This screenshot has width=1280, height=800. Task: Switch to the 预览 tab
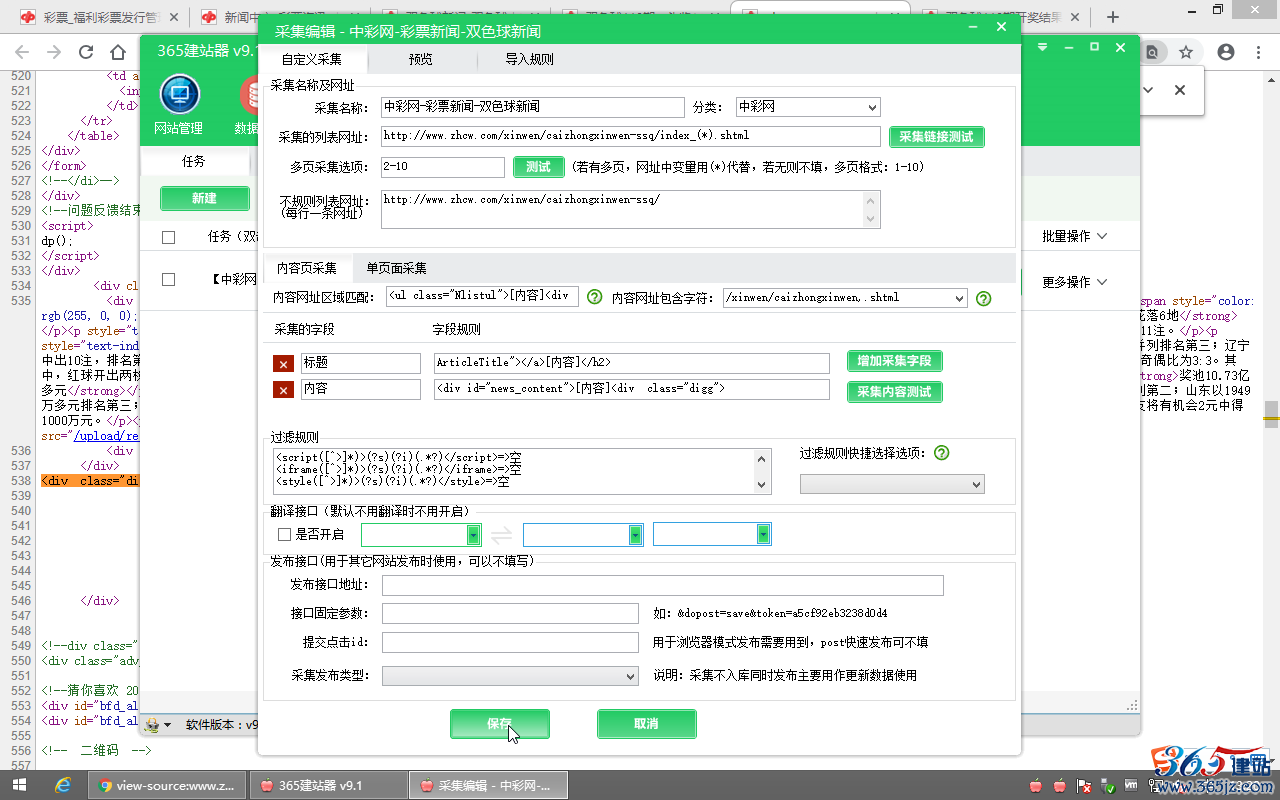(421, 59)
